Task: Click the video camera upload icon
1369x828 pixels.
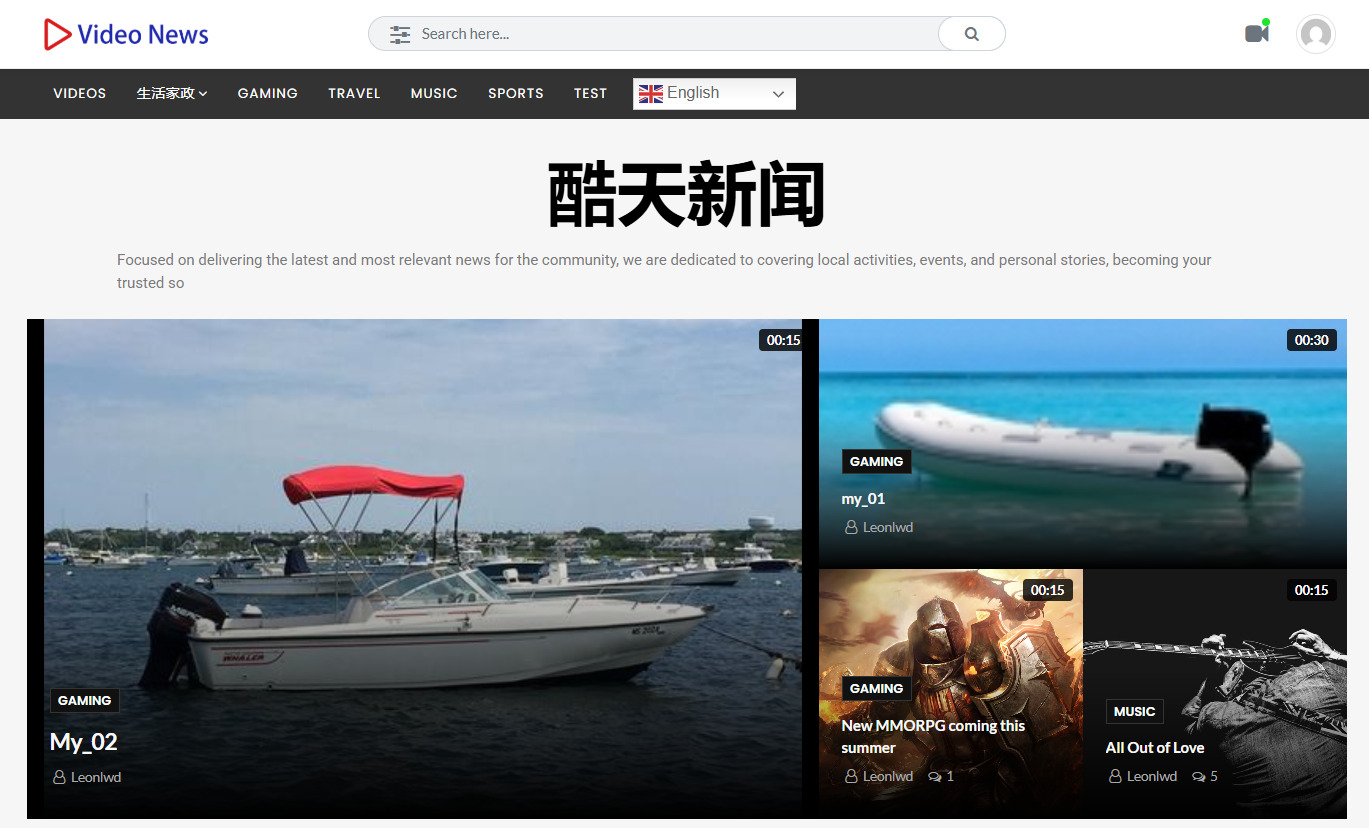Action: pos(1256,33)
